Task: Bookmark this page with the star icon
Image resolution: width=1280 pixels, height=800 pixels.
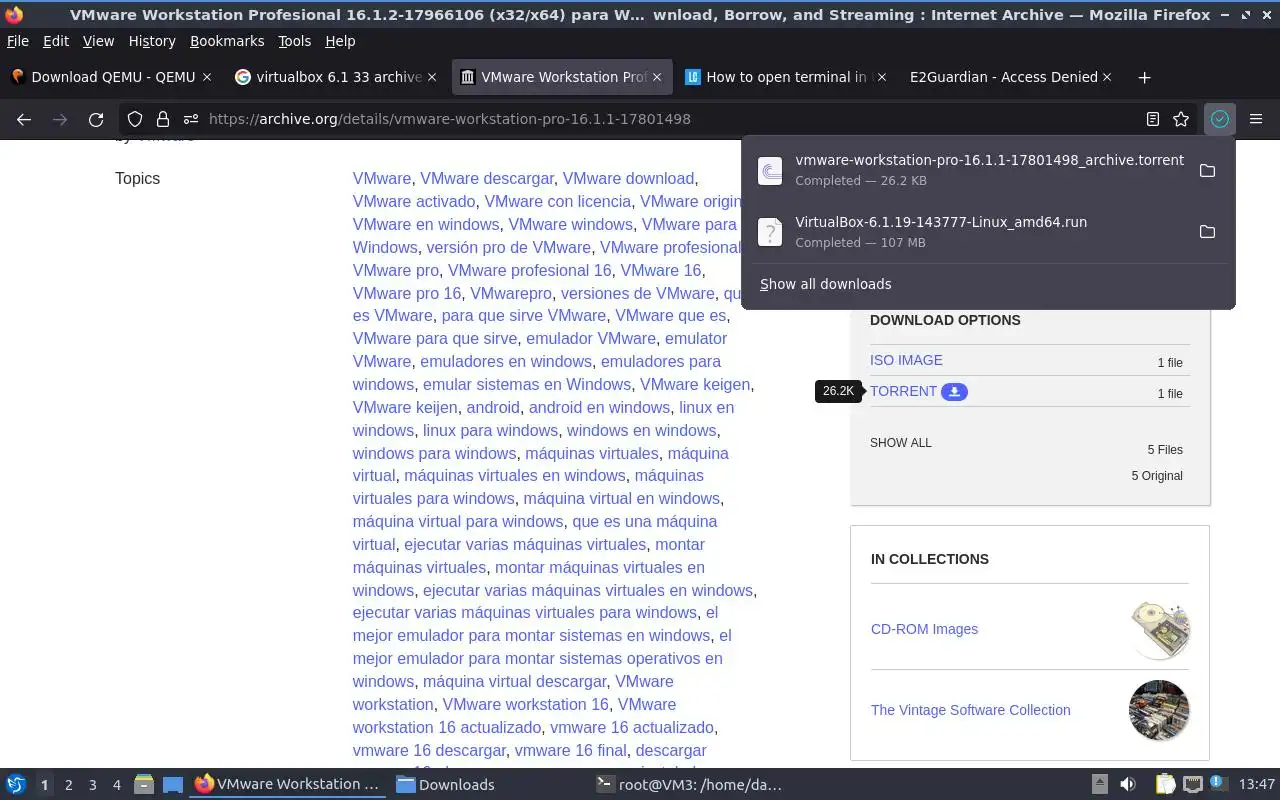Action: 1181,119
